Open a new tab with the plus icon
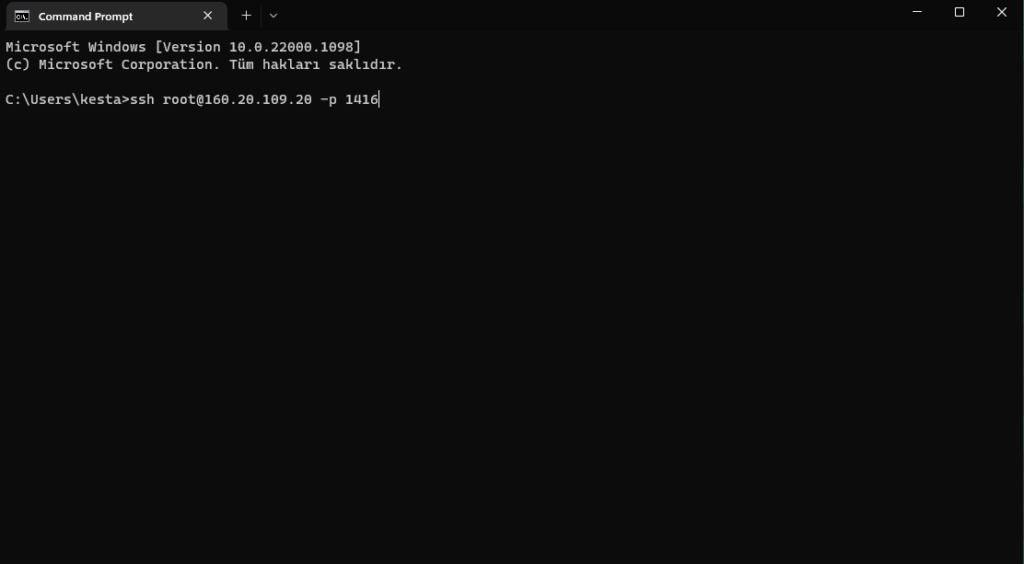The image size is (1024, 564). pos(246,16)
